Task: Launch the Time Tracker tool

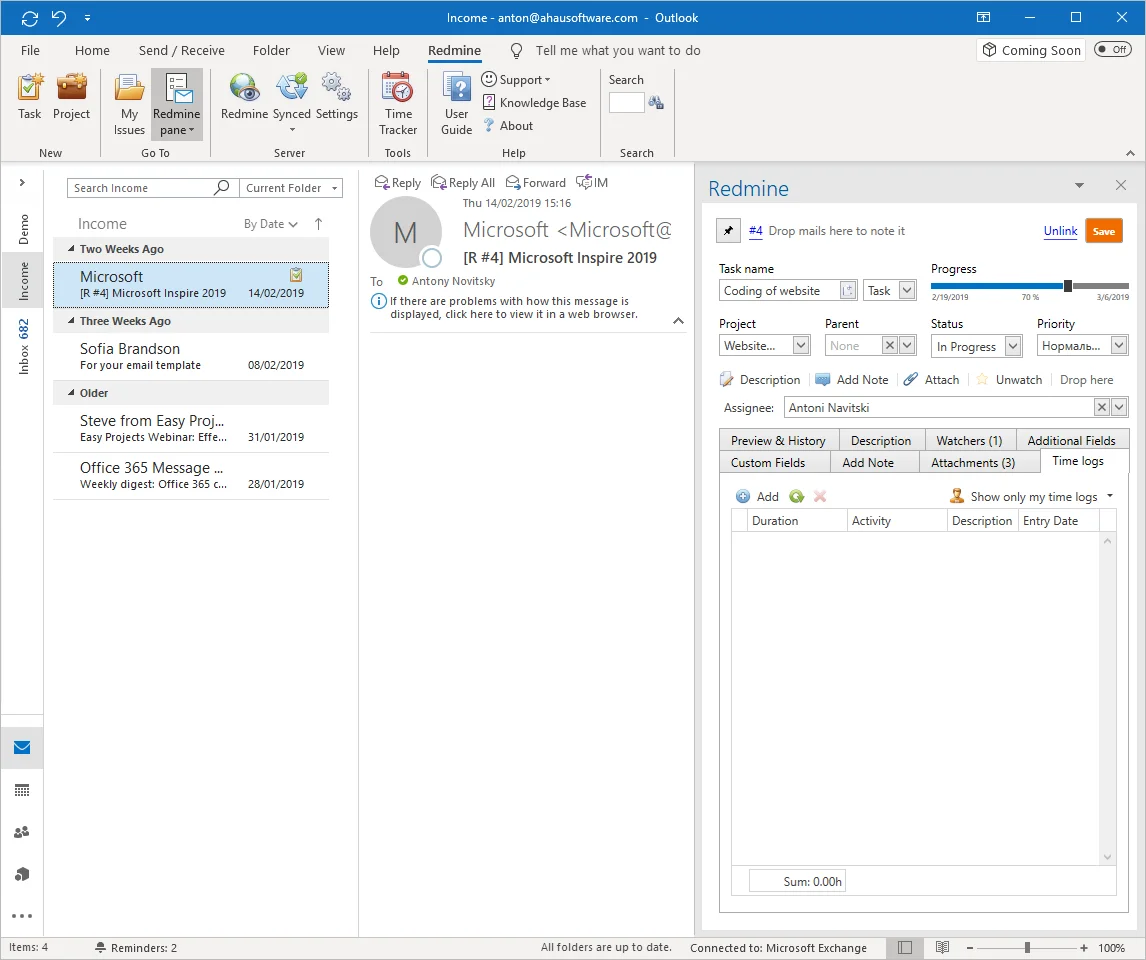Action: coord(398,104)
